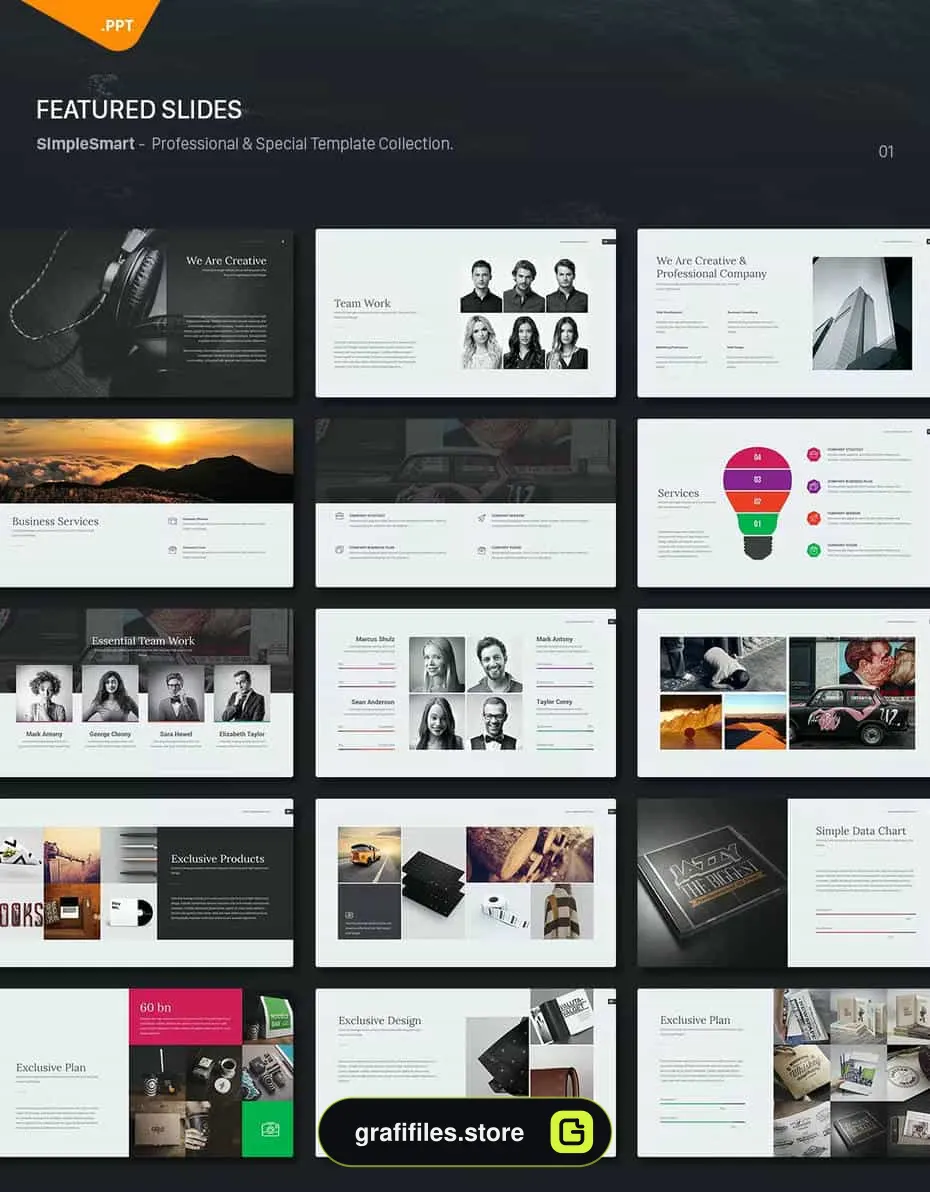This screenshot has width=930, height=1192.
Task: Click the graffiti car photo in the collage
Action: coord(852,693)
